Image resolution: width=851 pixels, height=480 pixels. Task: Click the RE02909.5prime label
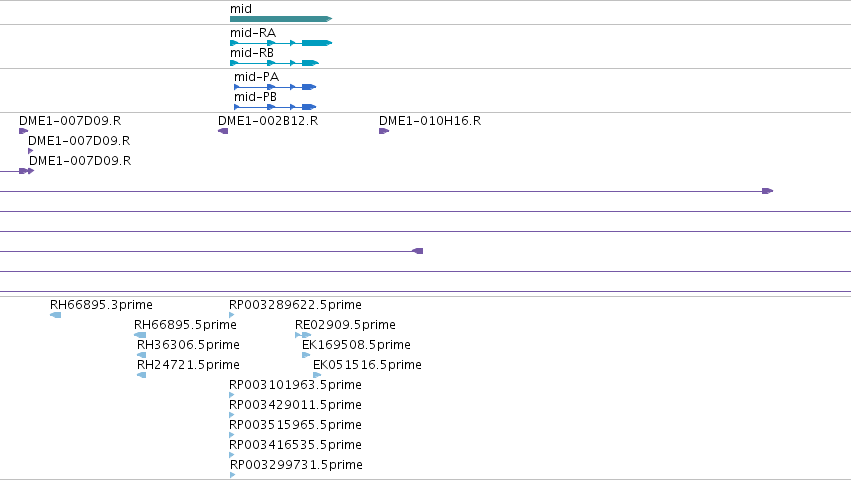[345, 325]
